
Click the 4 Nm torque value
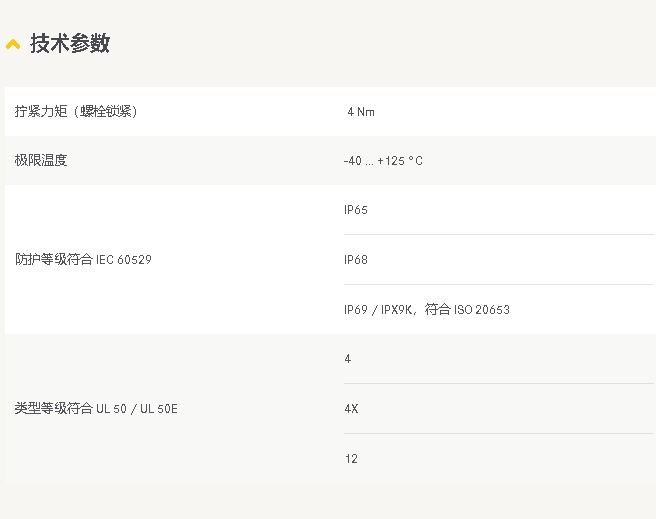click(x=360, y=112)
